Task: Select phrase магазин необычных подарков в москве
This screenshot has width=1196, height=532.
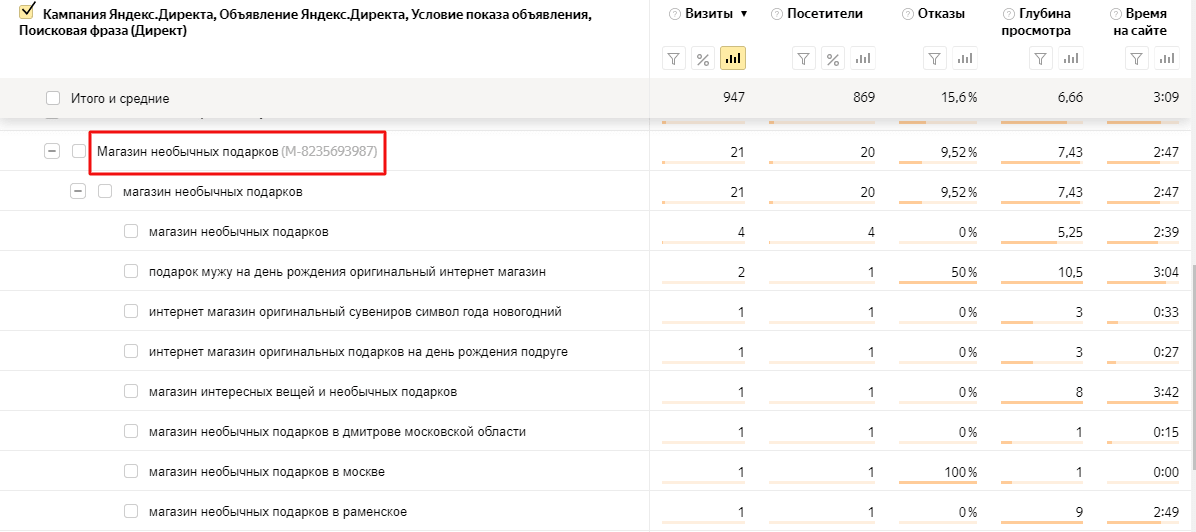Action: (266, 472)
